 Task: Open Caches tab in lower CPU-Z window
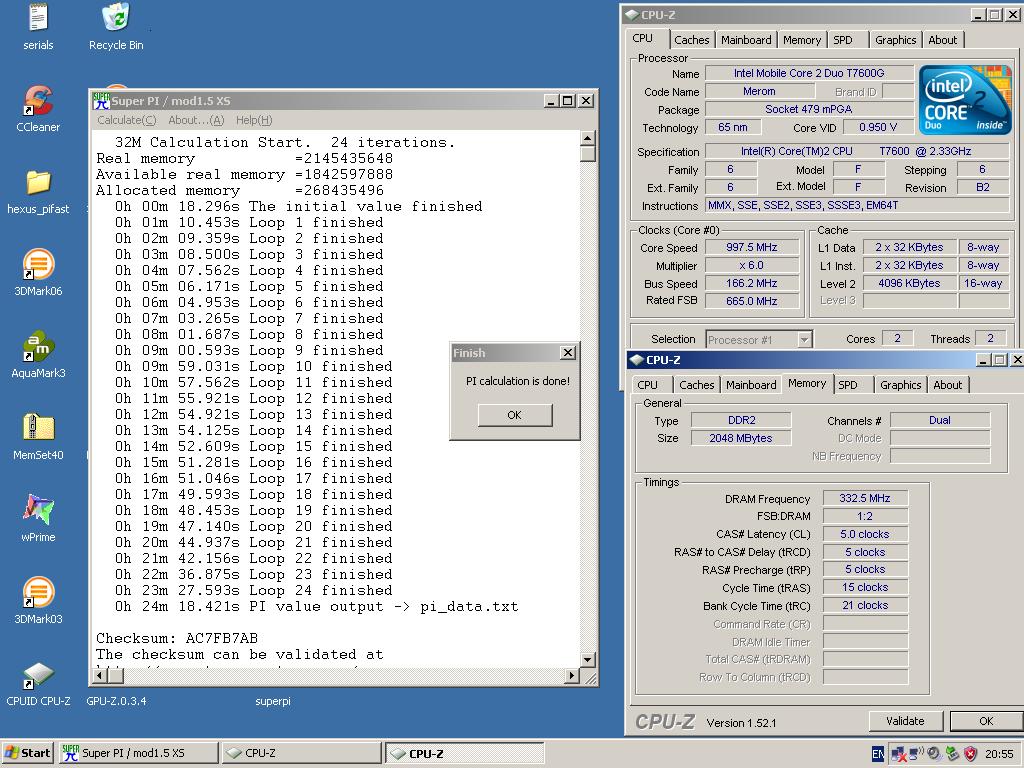697,385
